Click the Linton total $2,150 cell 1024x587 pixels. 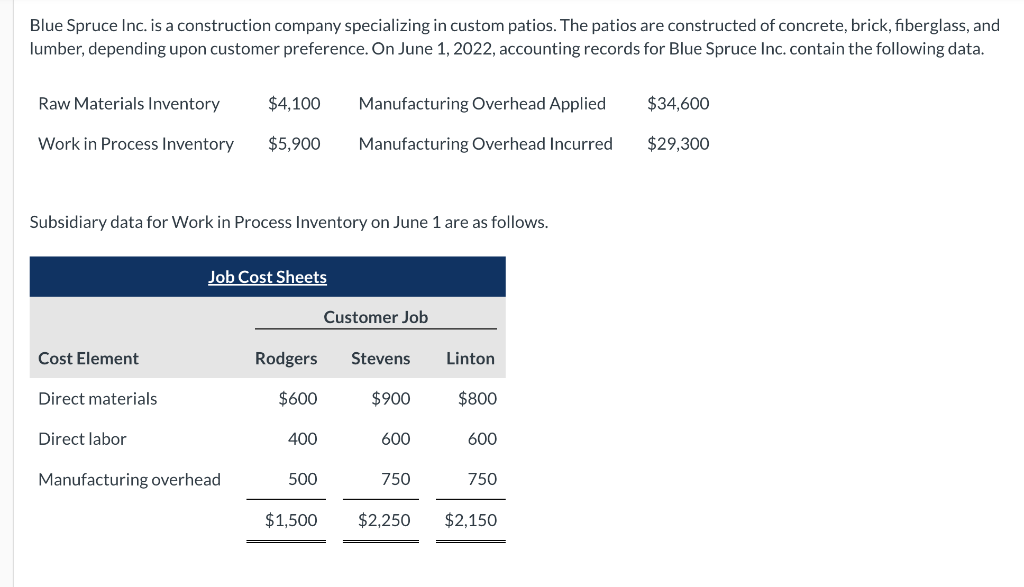(x=470, y=520)
